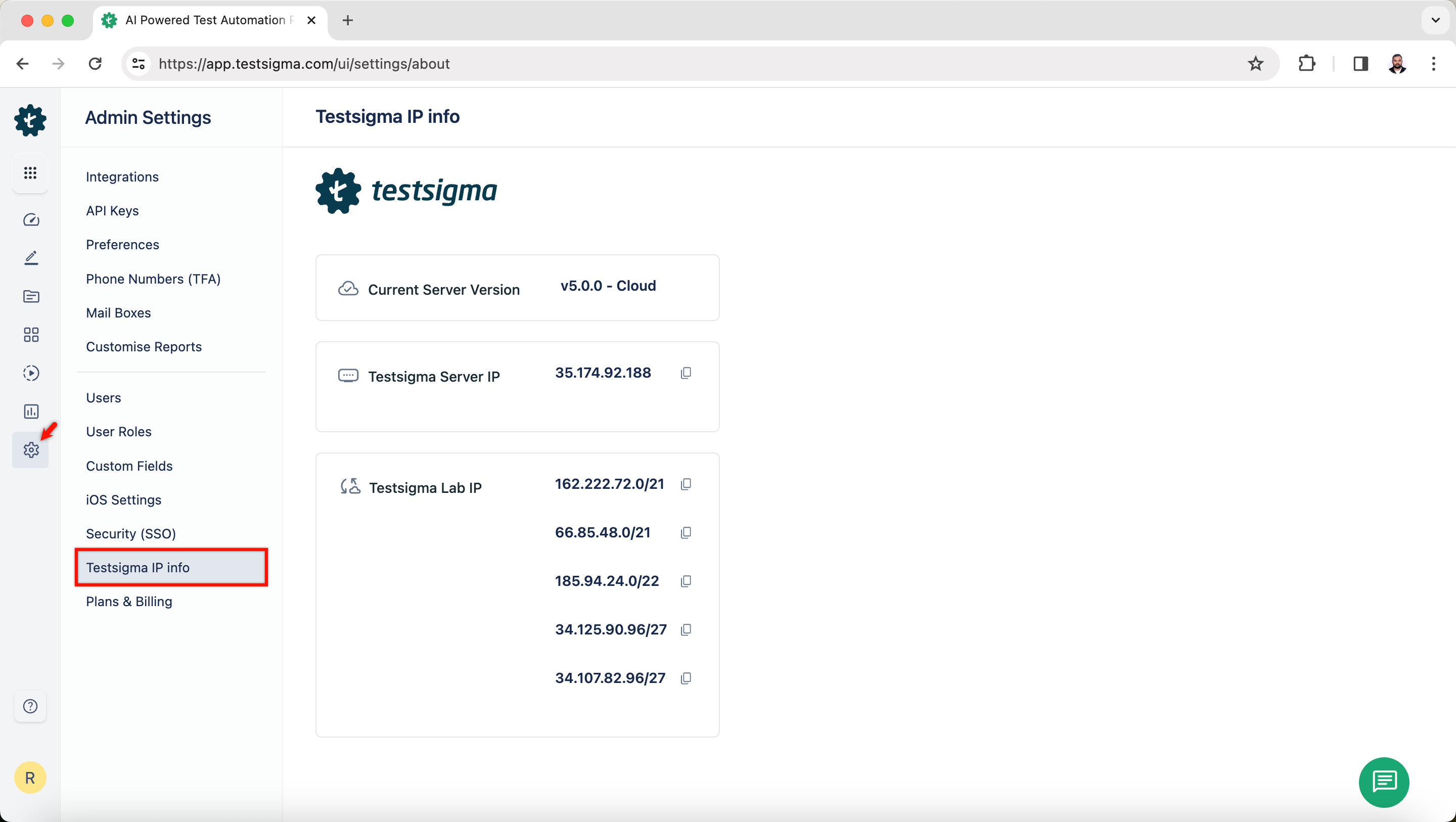Open Chrome profile avatar
Image resolution: width=1456 pixels, height=822 pixels.
pyautogui.click(x=1397, y=64)
